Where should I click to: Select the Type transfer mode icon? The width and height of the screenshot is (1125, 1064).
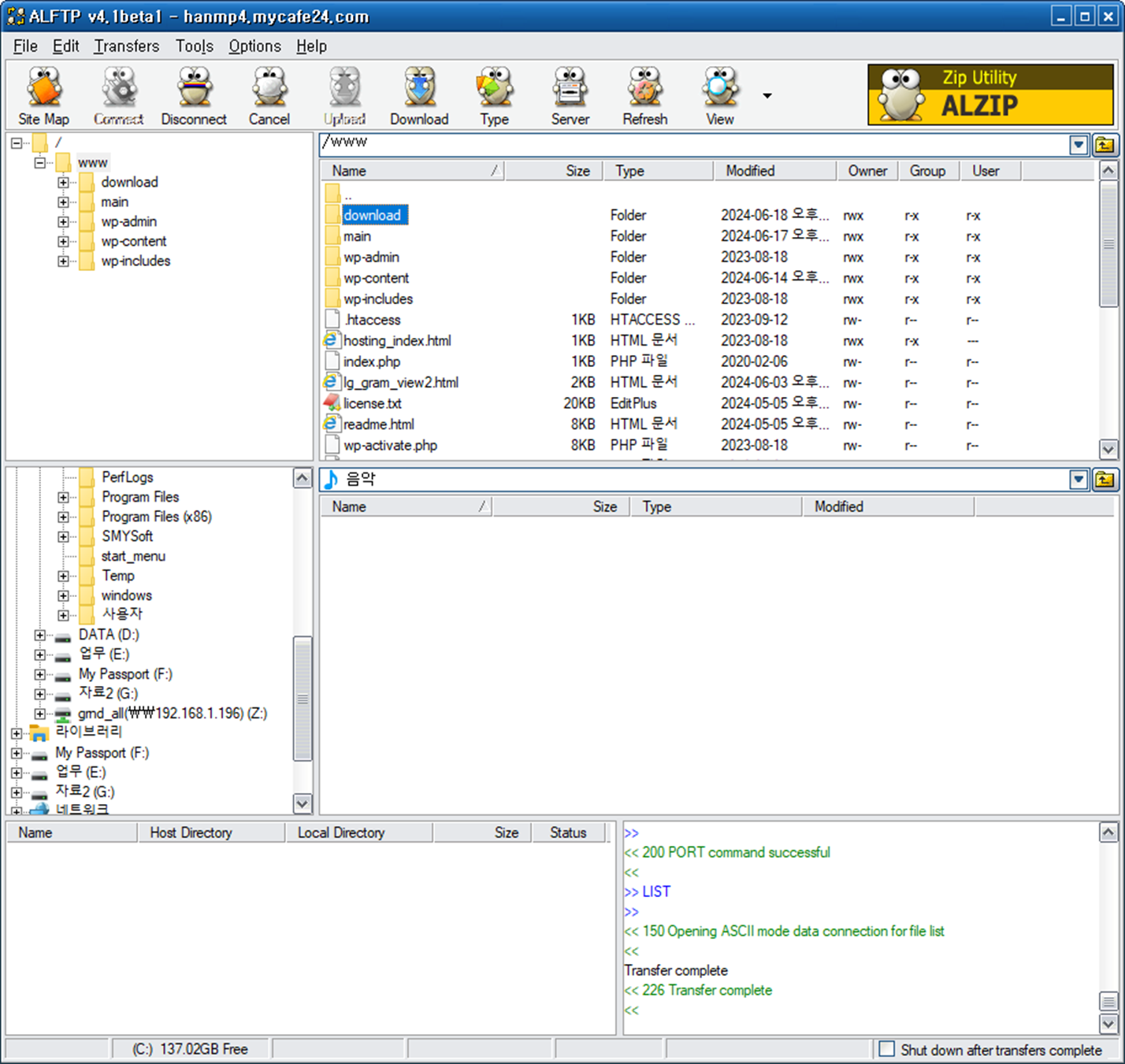pyautogui.click(x=494, y=94)
